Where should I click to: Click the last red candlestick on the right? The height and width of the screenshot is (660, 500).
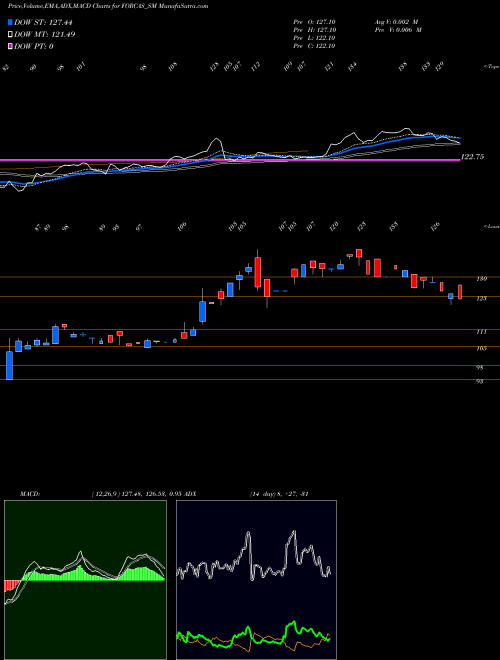(460, 292)
